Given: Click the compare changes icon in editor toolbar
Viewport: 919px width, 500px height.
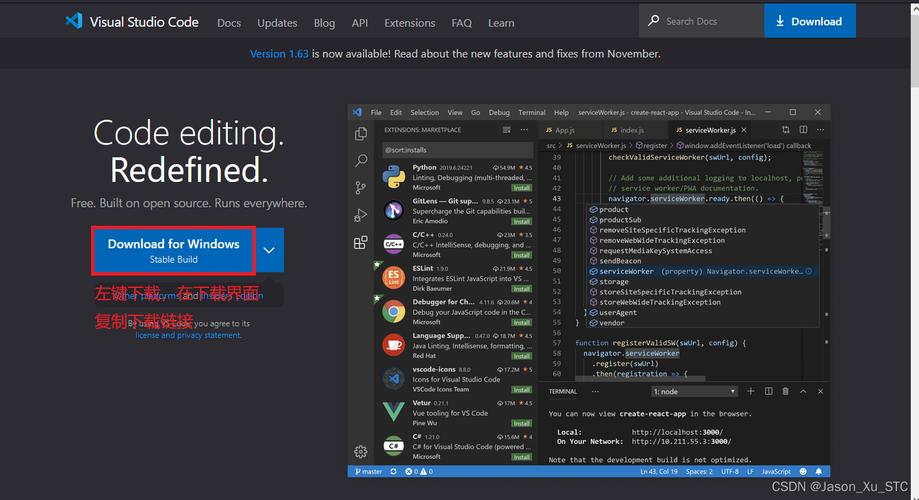Looking at the screenshot, I should [785, 130].
